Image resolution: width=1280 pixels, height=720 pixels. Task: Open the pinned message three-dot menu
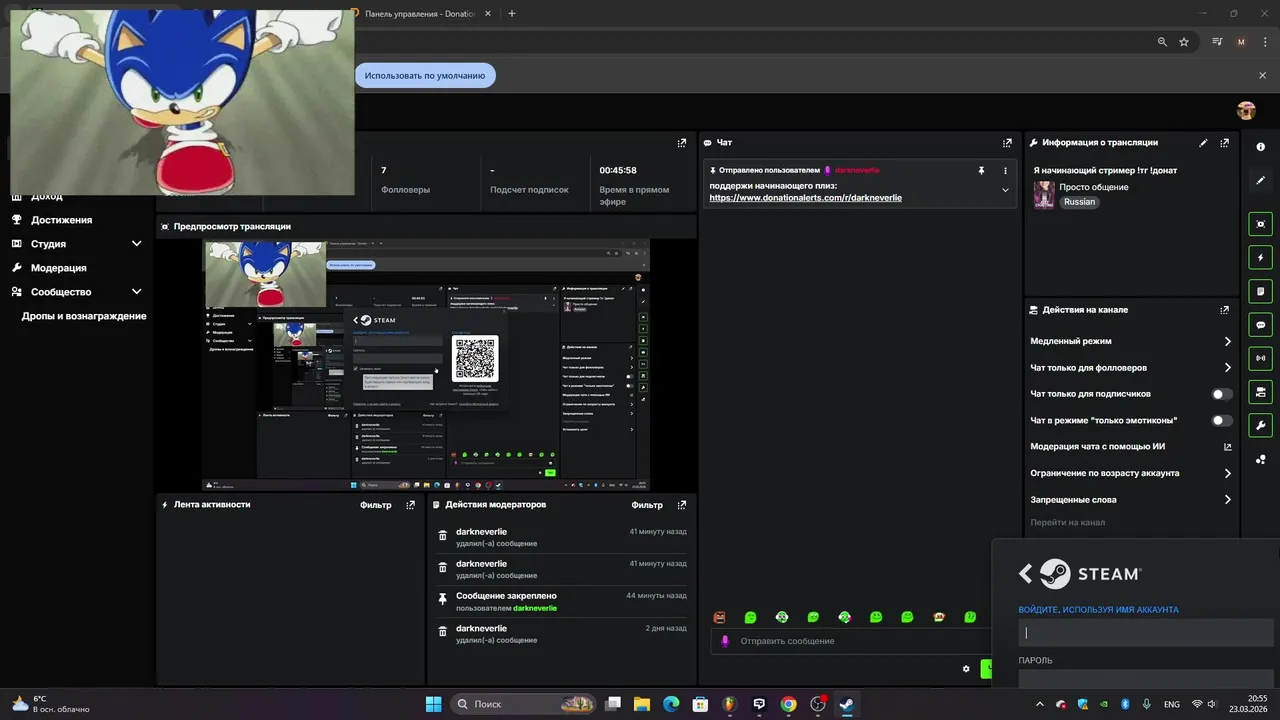(1005, 171)
